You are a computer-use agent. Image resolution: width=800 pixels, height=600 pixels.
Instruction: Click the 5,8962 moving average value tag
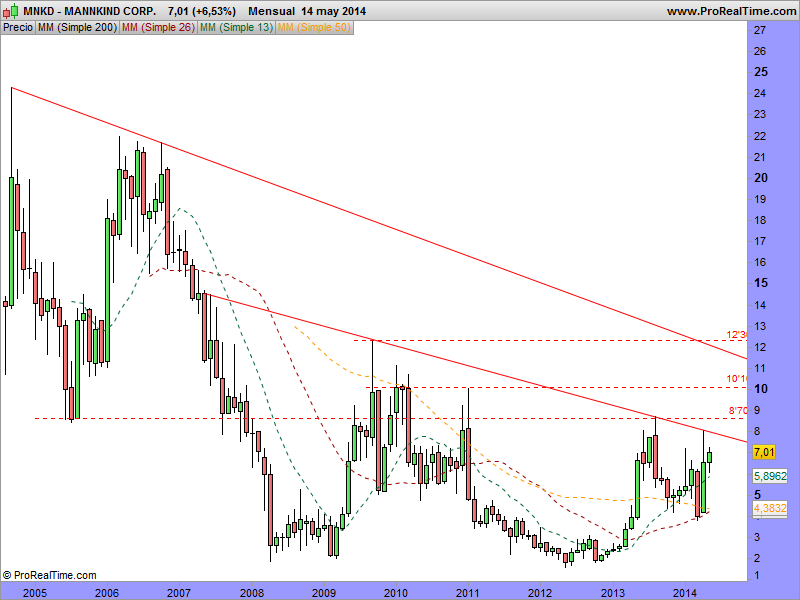pyautogui.click(x=770, y=476)
